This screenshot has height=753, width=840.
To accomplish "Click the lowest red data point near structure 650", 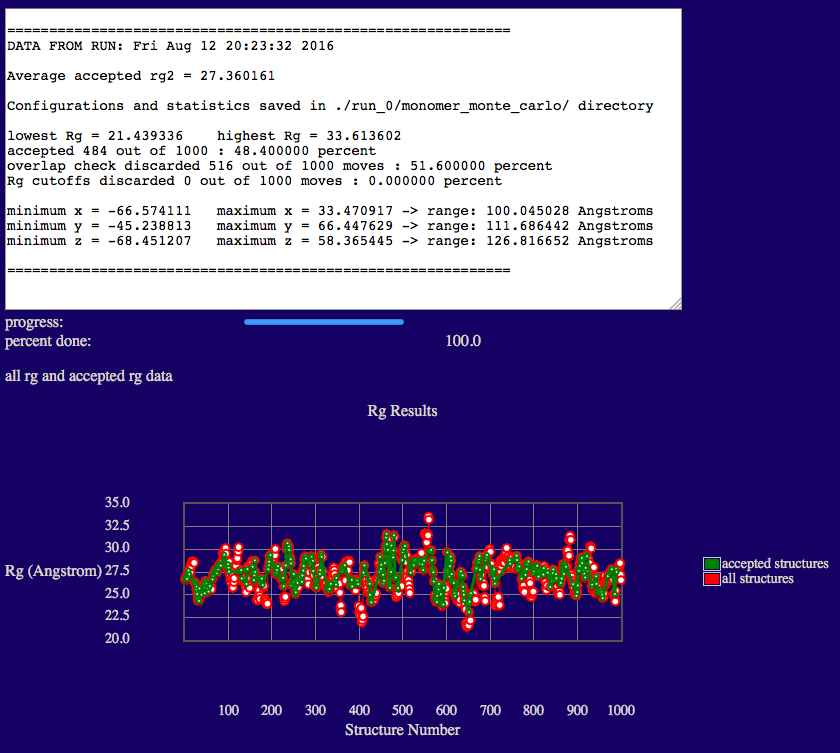I will click(467, 625).
